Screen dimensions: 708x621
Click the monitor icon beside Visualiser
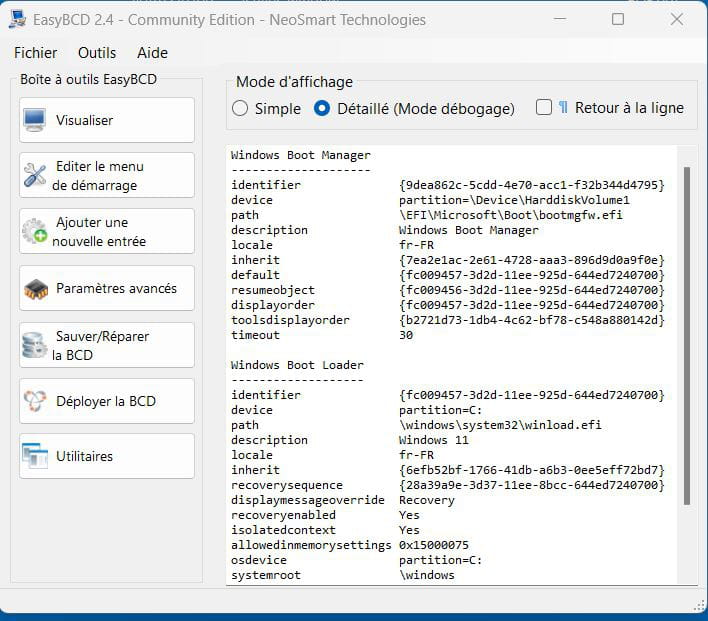34,120
